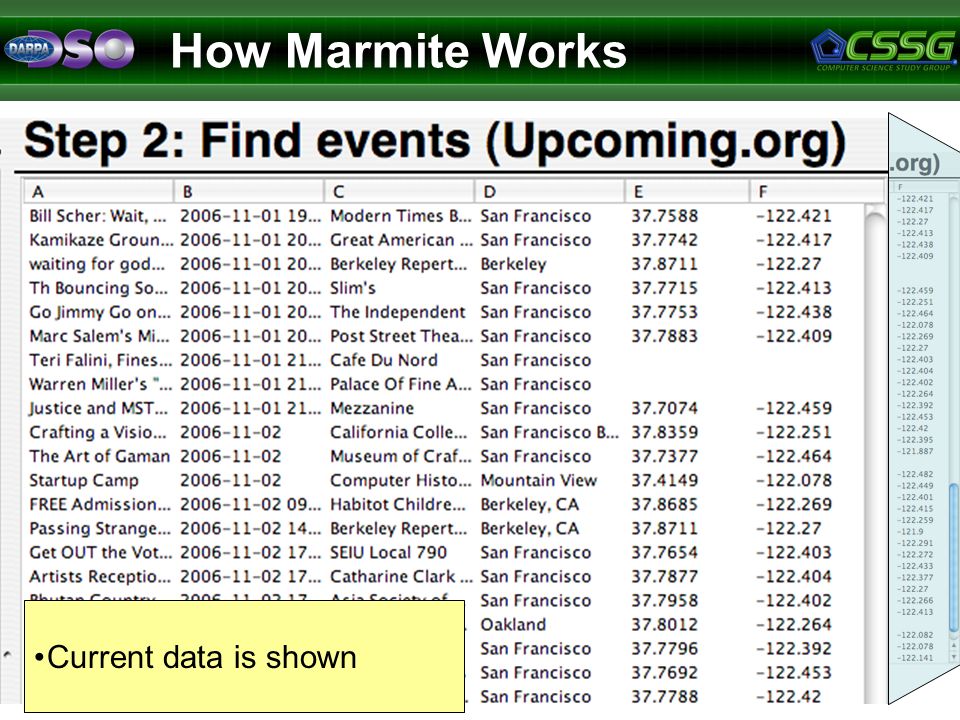Viewport: 960px width, 720px height.
Task: Select the 'Startup Camp' cell
Action: click(84, 480)
